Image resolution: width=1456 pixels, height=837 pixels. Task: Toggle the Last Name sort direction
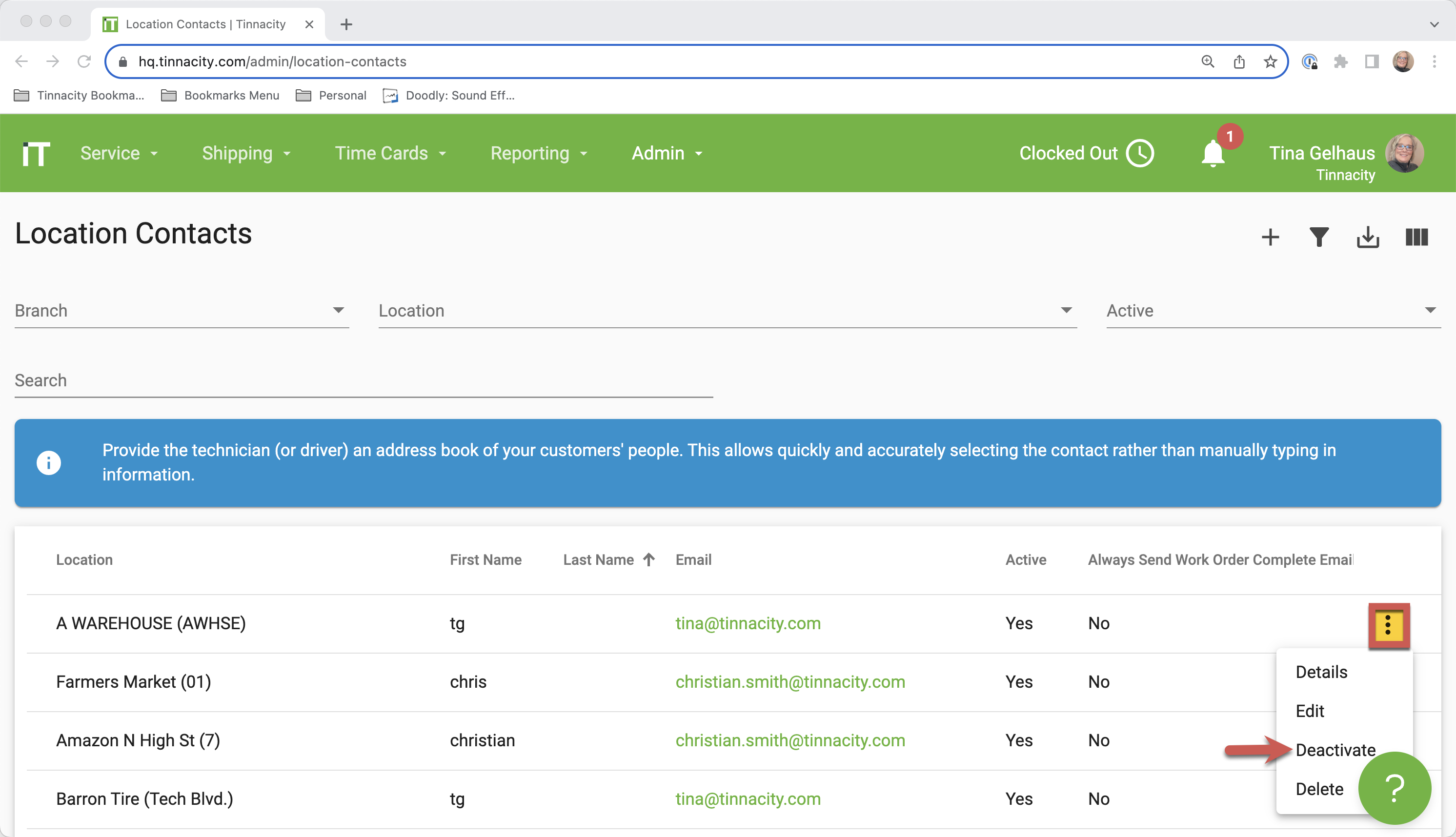click(649, 559)
